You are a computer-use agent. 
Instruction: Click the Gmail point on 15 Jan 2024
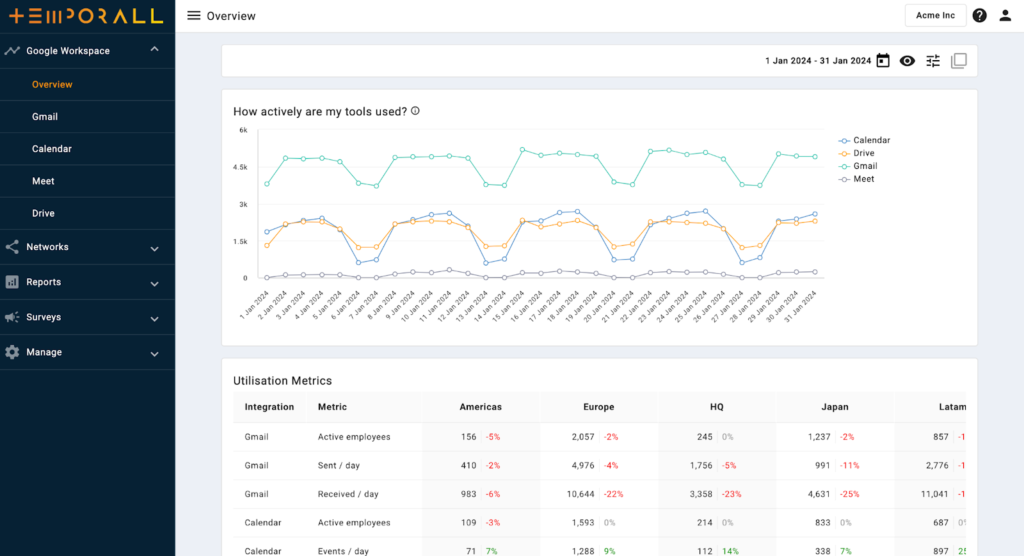pyautogui.click(x=522, y=150)
